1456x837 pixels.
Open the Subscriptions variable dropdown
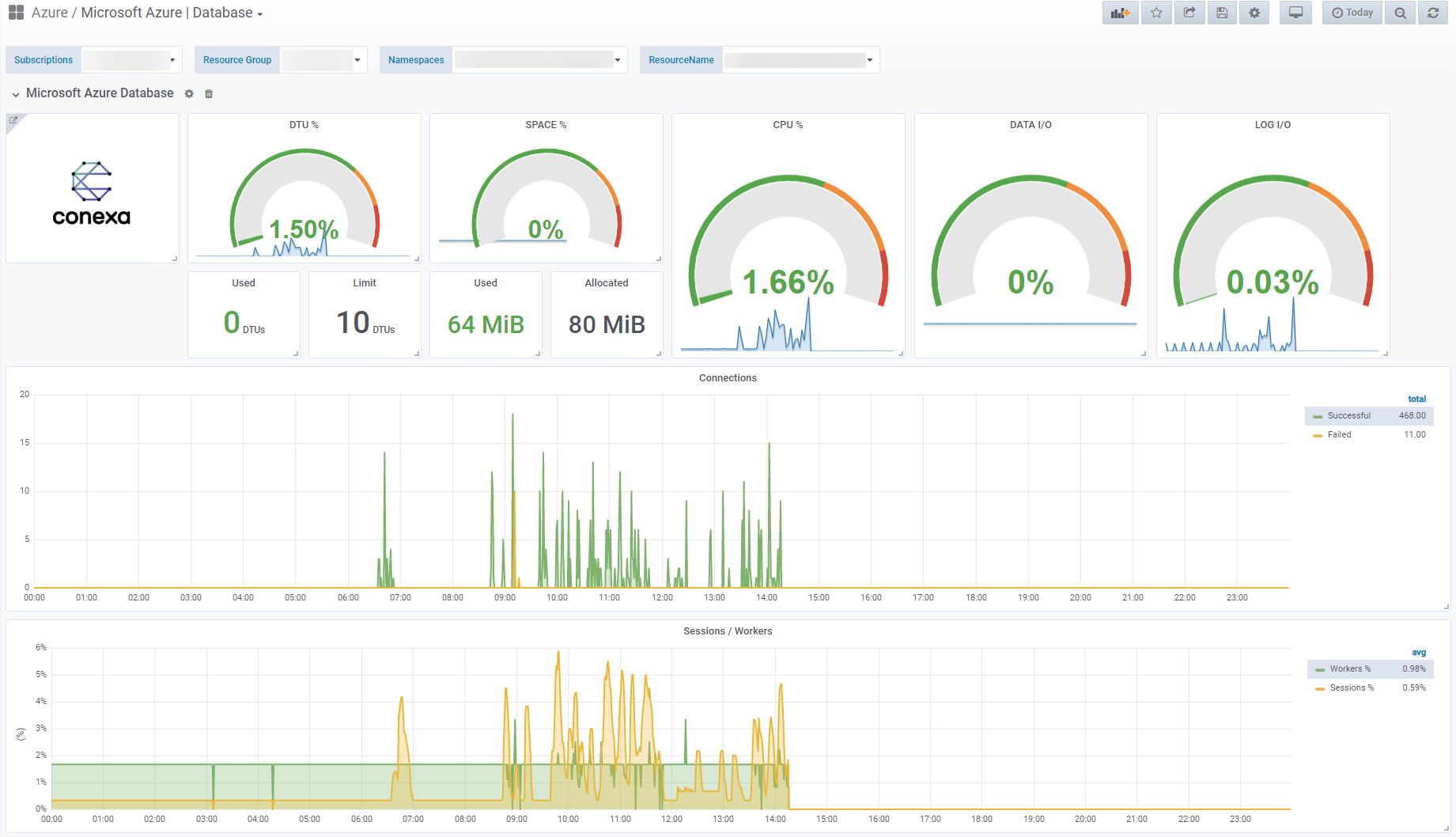click(131, 60)
